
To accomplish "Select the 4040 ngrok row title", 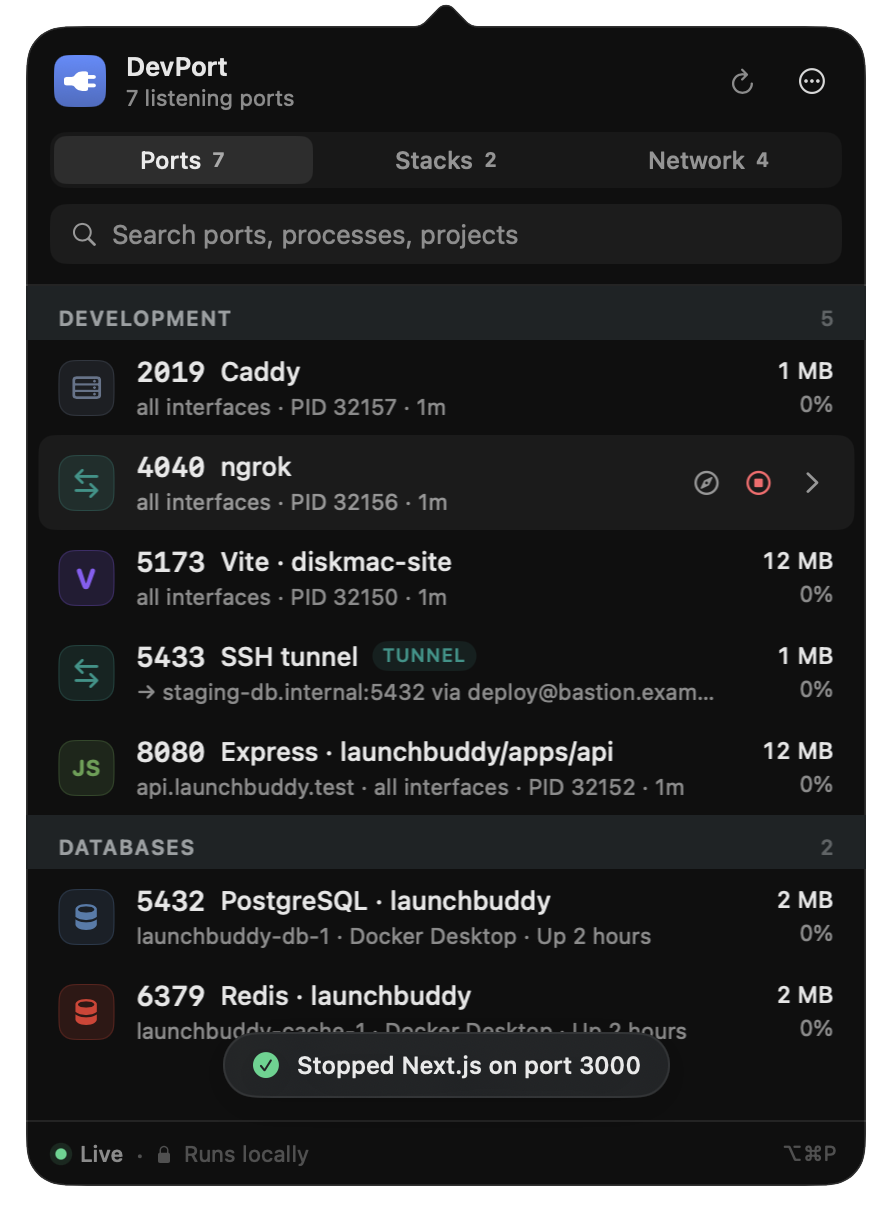I will [x=214, y=467].
